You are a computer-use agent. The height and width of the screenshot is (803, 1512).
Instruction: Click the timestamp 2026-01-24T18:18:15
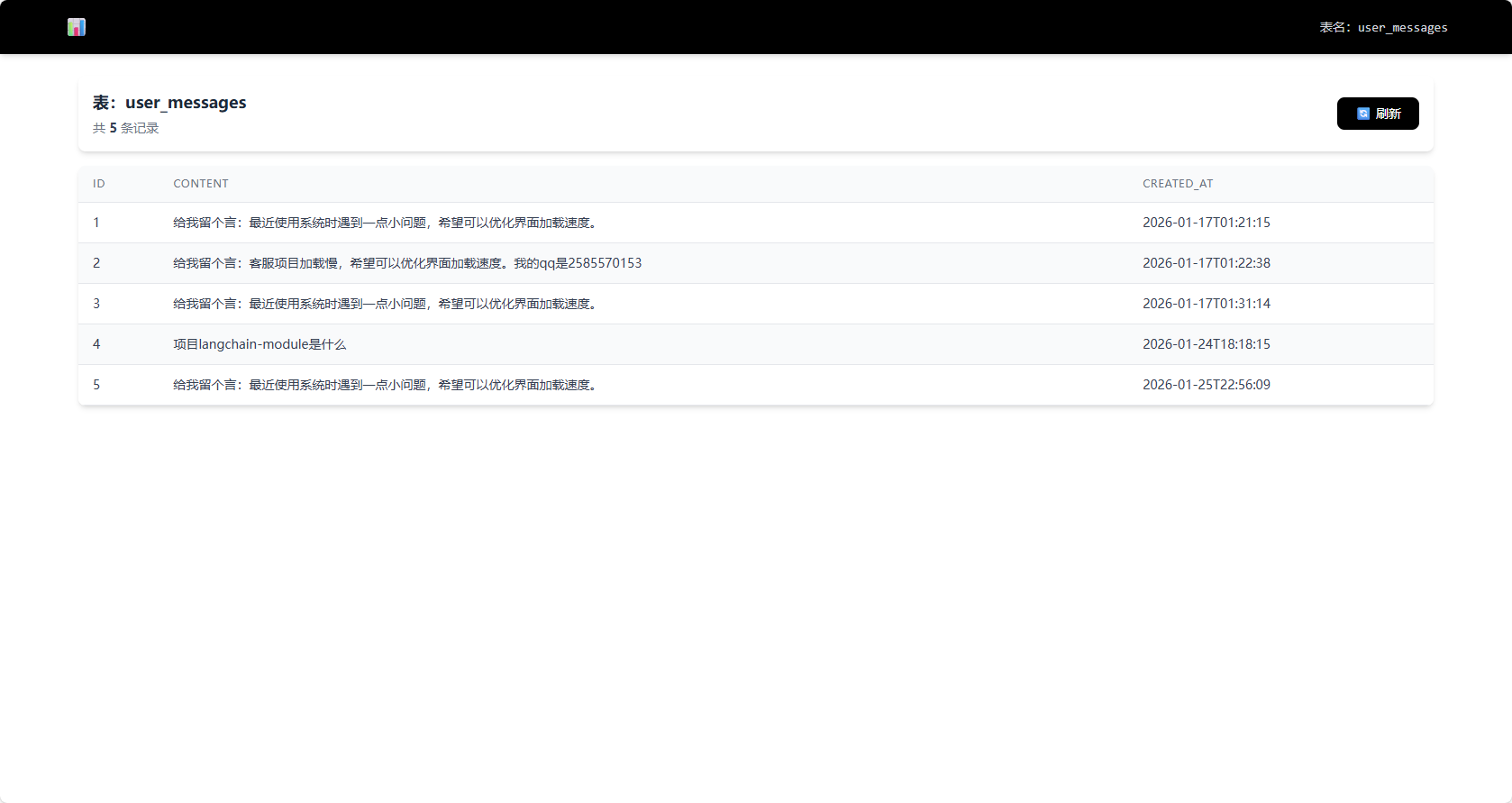tap(1206, 344)
